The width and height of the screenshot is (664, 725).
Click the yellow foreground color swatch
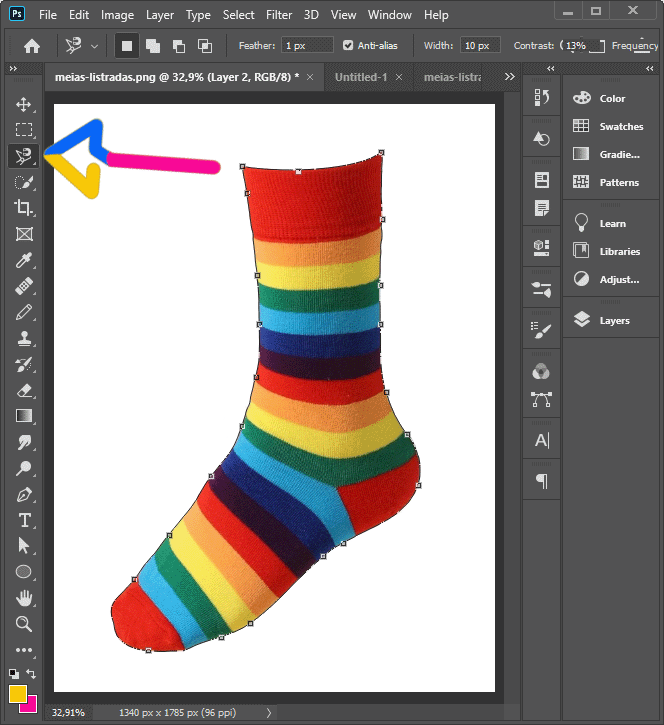(17, 694)
